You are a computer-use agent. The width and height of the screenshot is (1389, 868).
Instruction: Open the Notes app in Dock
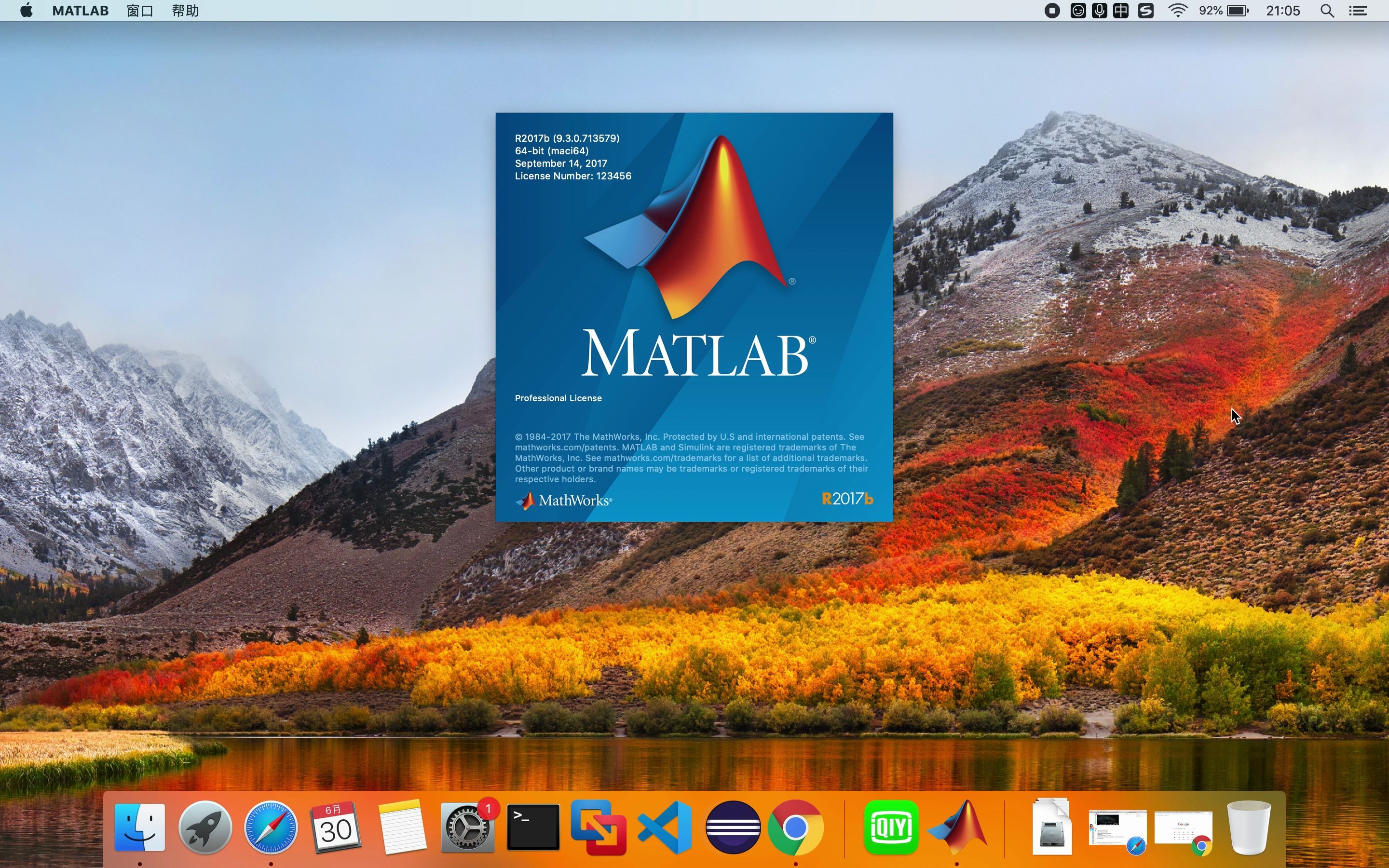(x=402, y=827)
